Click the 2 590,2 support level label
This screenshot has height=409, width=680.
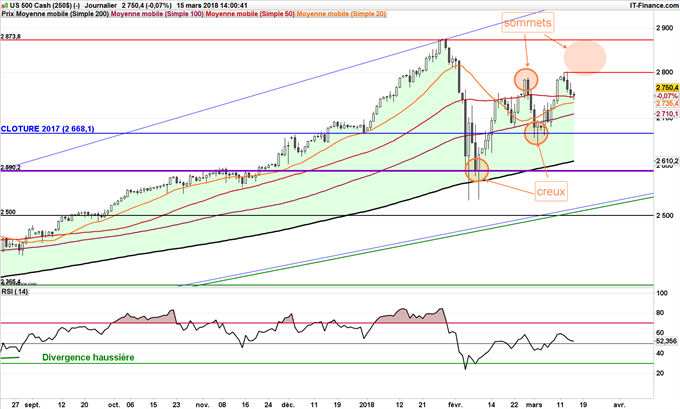coord(10,167)
